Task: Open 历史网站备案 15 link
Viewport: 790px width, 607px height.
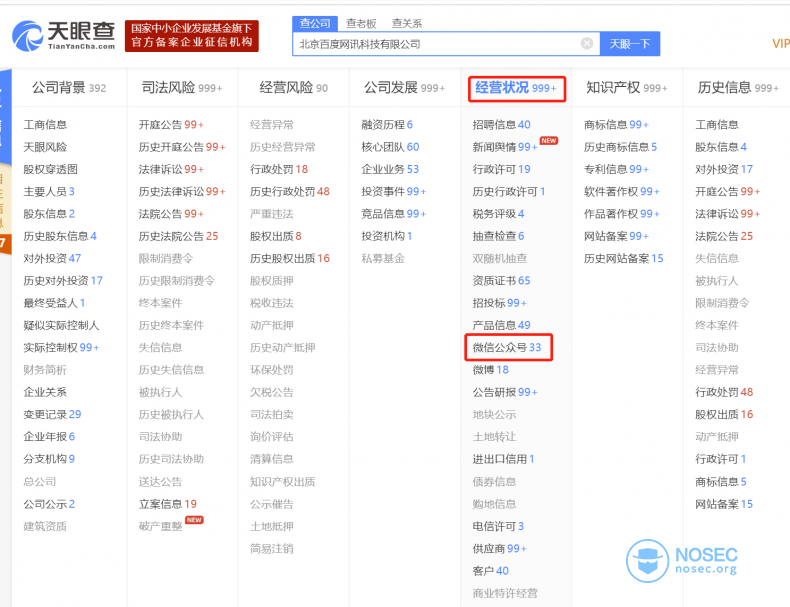Action: (x=624, y=258)
